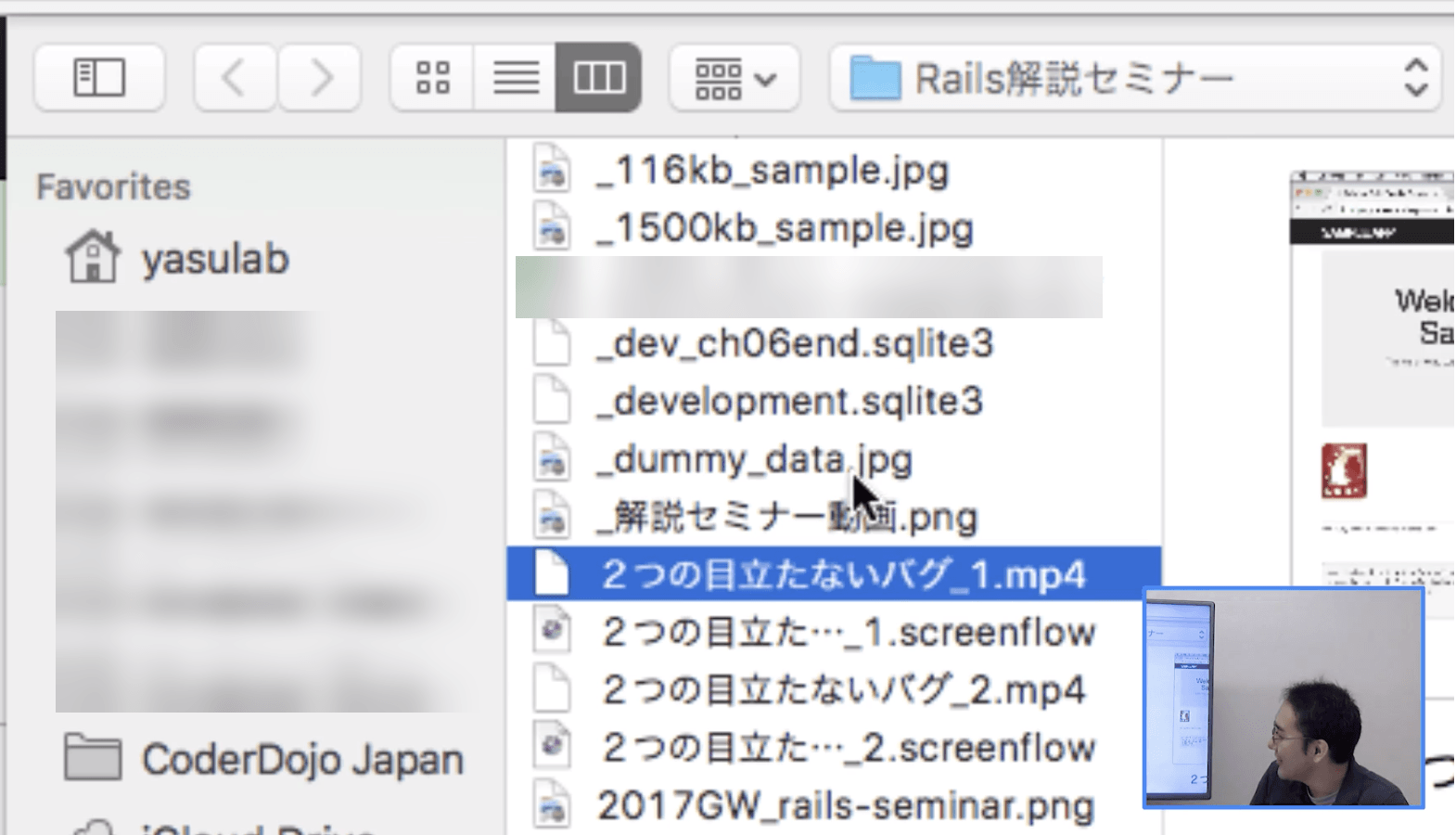Open the item arrangement dropdown

735,77
